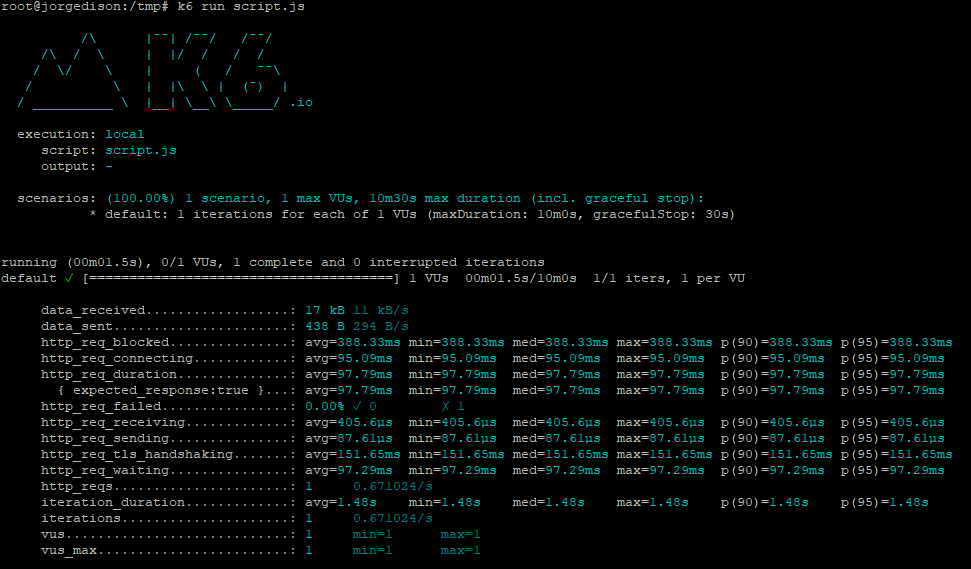Click the 'local' execution value

[124, 134]
